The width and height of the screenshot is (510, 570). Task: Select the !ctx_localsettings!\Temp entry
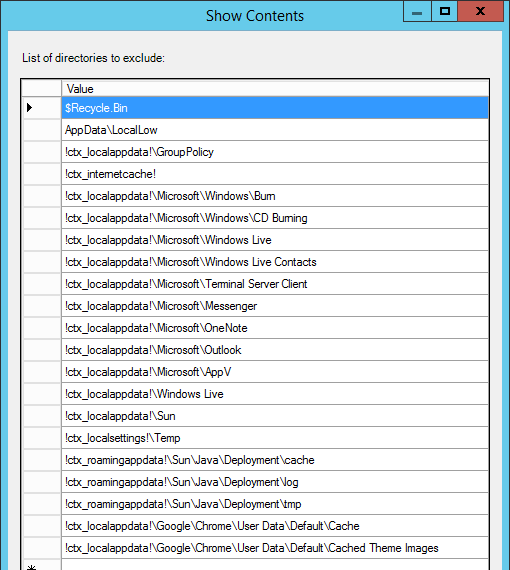[275, 438]
